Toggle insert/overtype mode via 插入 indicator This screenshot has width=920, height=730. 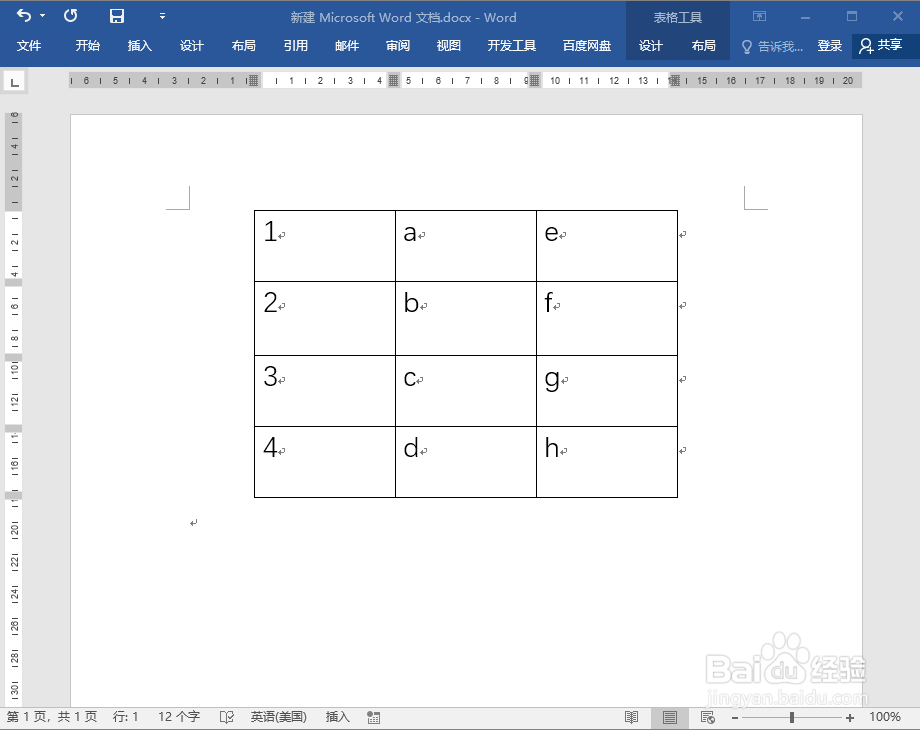point(337,717)
